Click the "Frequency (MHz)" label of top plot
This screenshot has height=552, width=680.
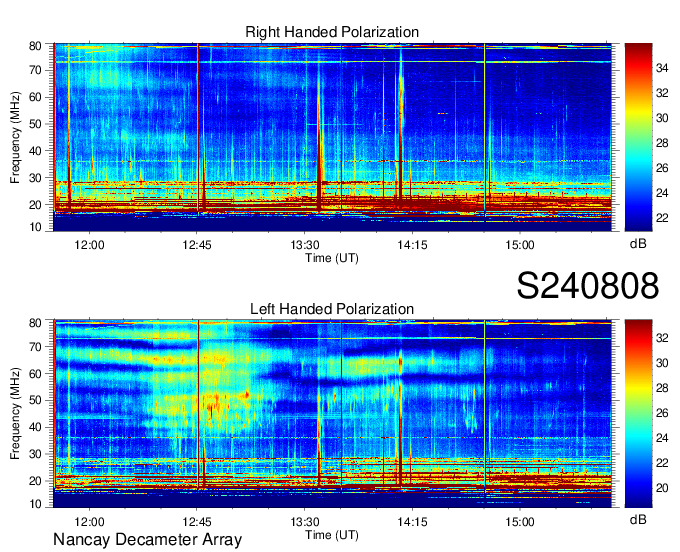[15, 137]
